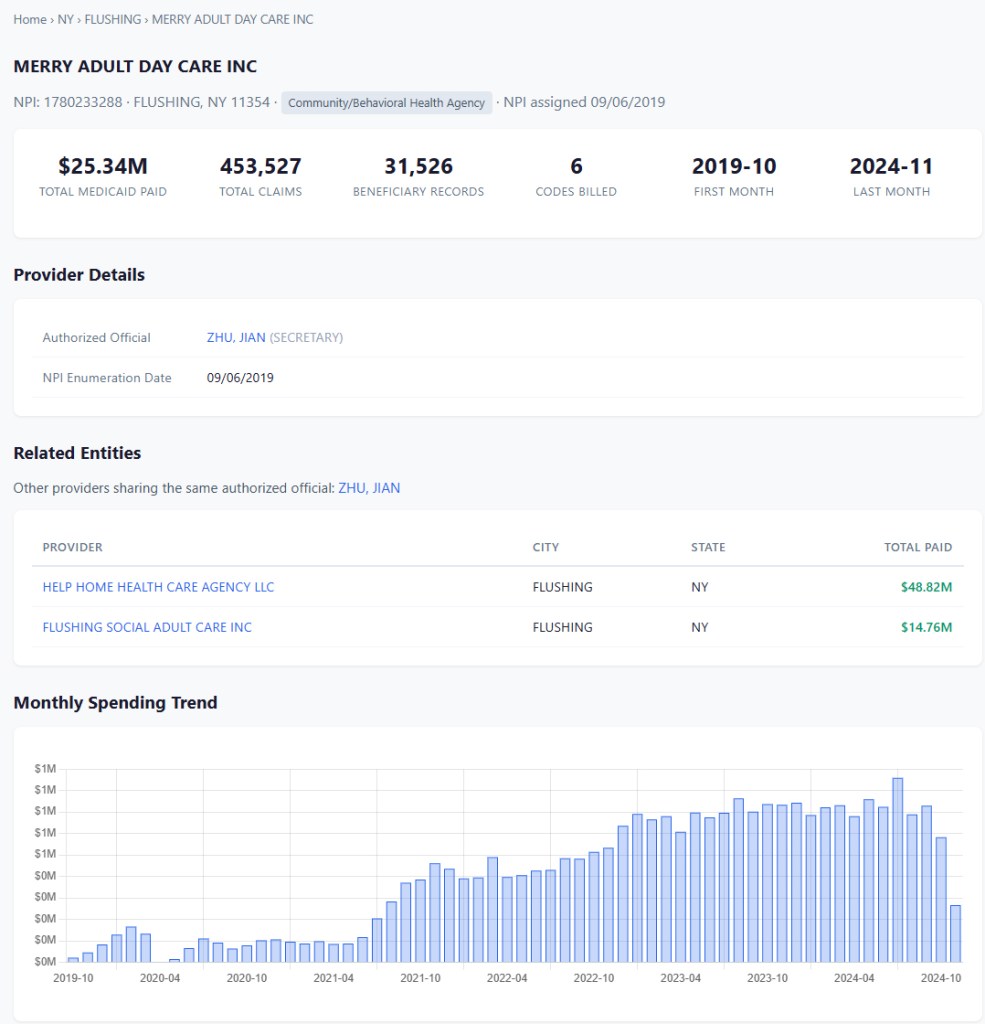Click the tallest bar in the spending chart

(x=897, y=870)
